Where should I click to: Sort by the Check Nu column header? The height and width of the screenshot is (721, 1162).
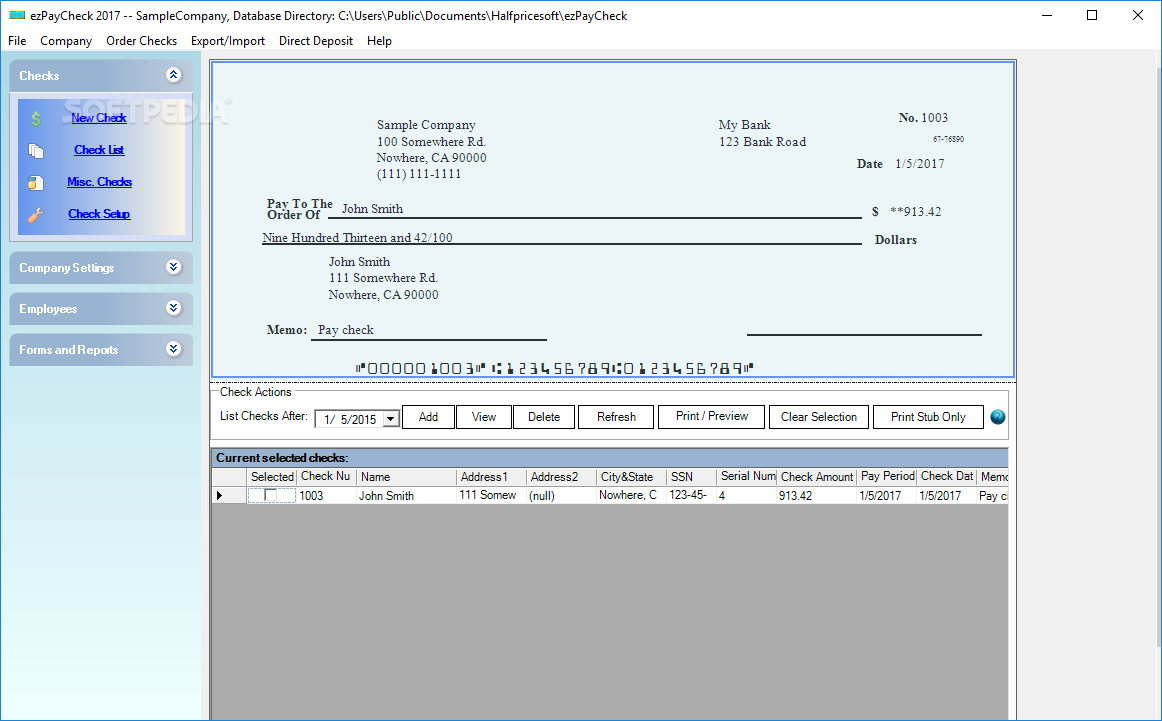tap(326, 476)
